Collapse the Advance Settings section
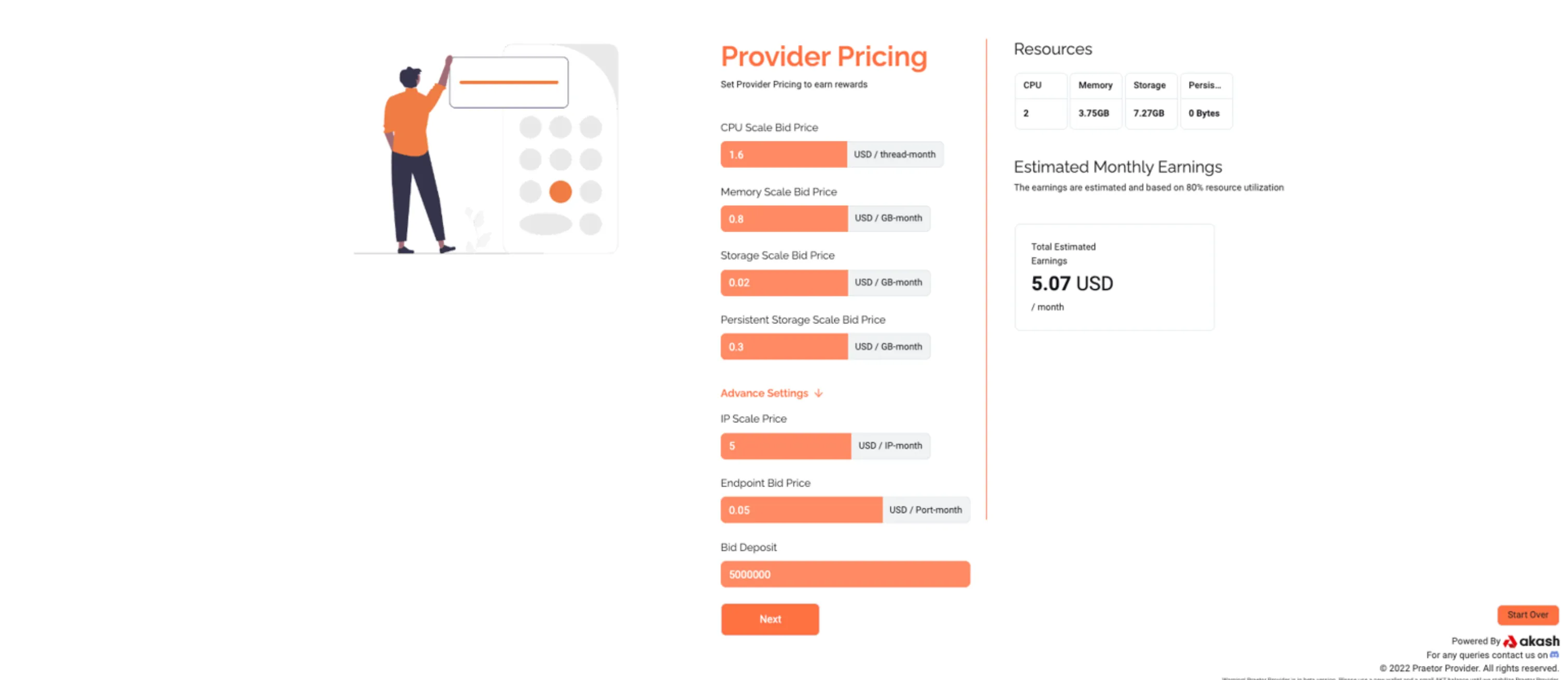1568x680 pixels. pos(764,393)
